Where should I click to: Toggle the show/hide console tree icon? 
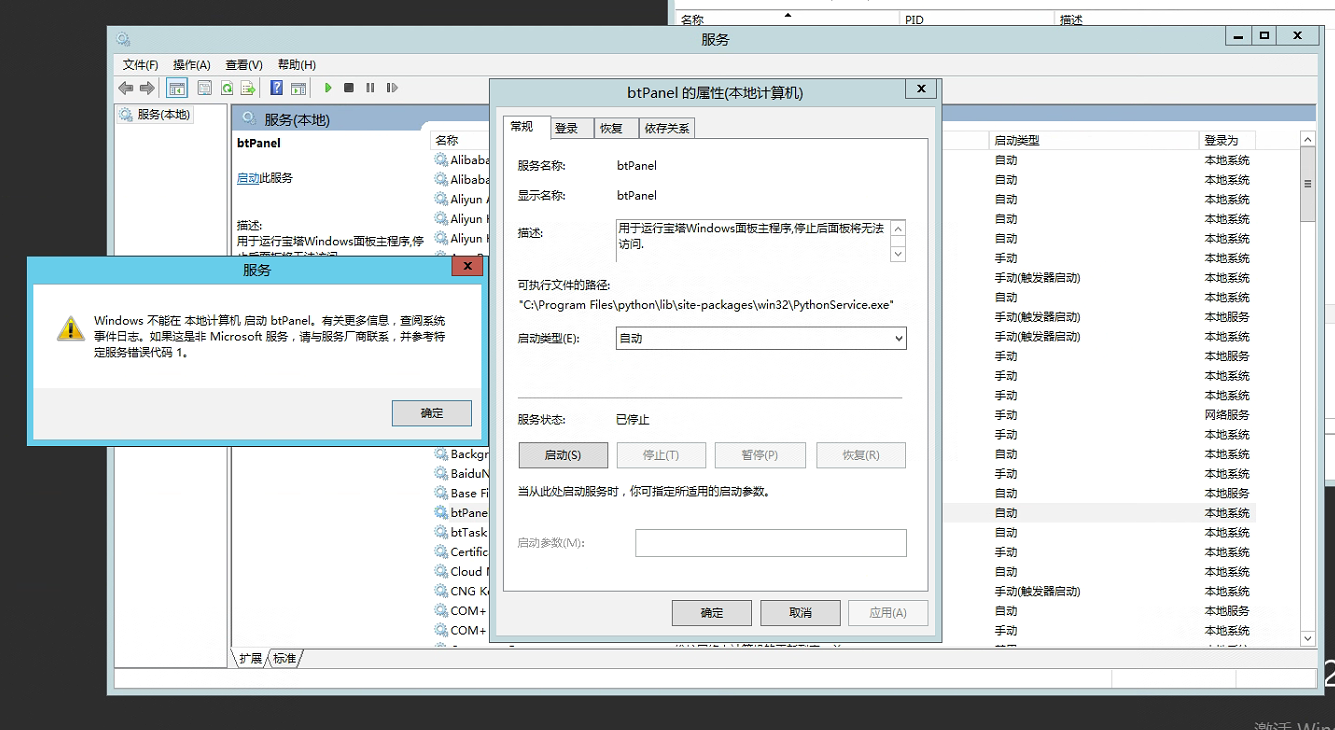point(177,88)
